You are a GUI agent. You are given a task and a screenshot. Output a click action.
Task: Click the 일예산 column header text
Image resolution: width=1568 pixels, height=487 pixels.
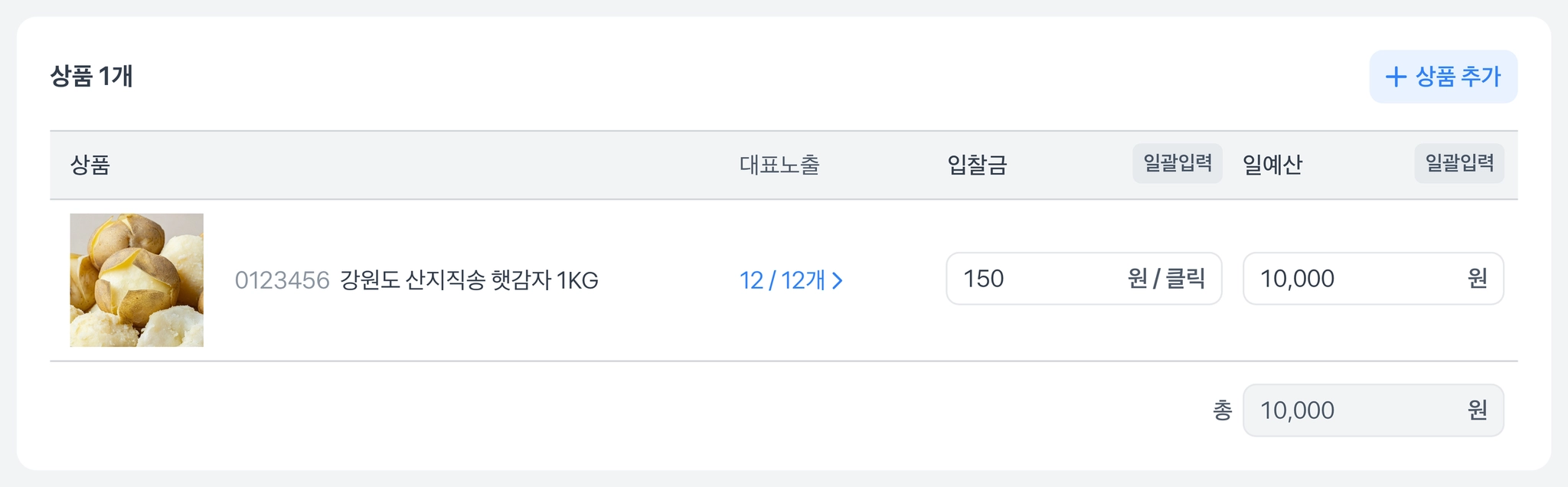(x=1272, y=165)
